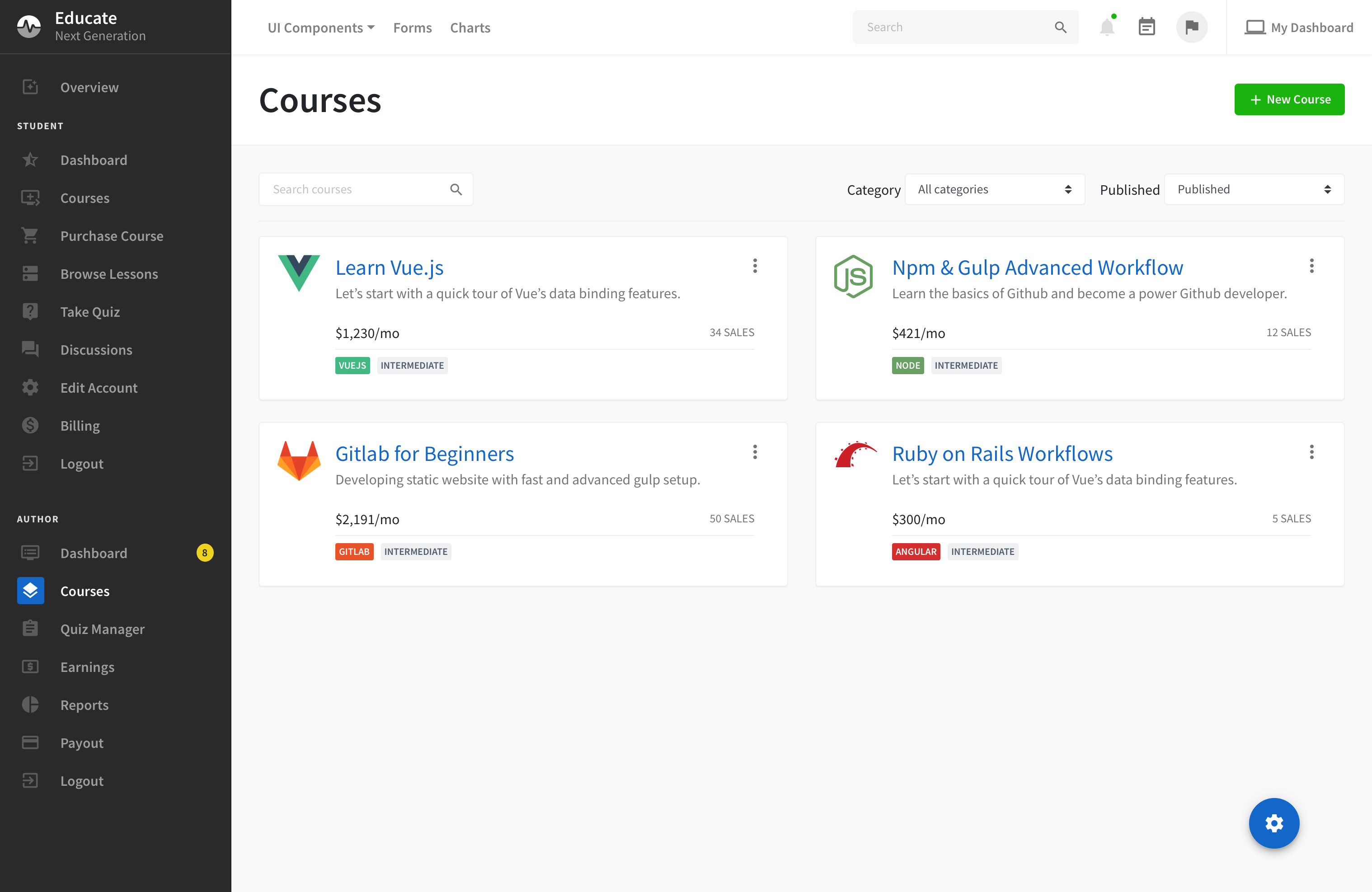The width and height of the screenshot is (1372, 892).
Task: Click the search magnifier in Search courses
Action: [x=456, y=190]
